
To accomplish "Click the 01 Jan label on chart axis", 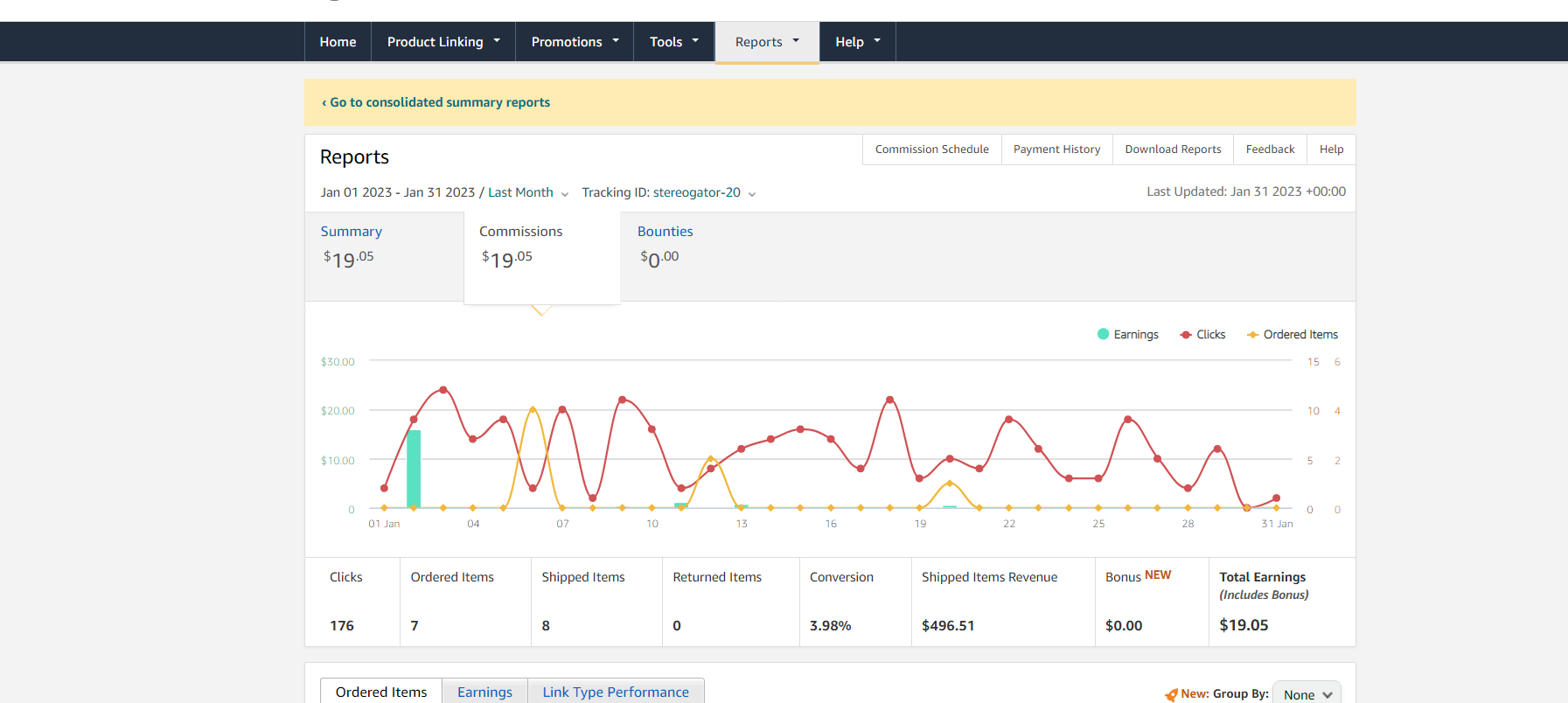I will pyautogui.click(x=384, y=524).
